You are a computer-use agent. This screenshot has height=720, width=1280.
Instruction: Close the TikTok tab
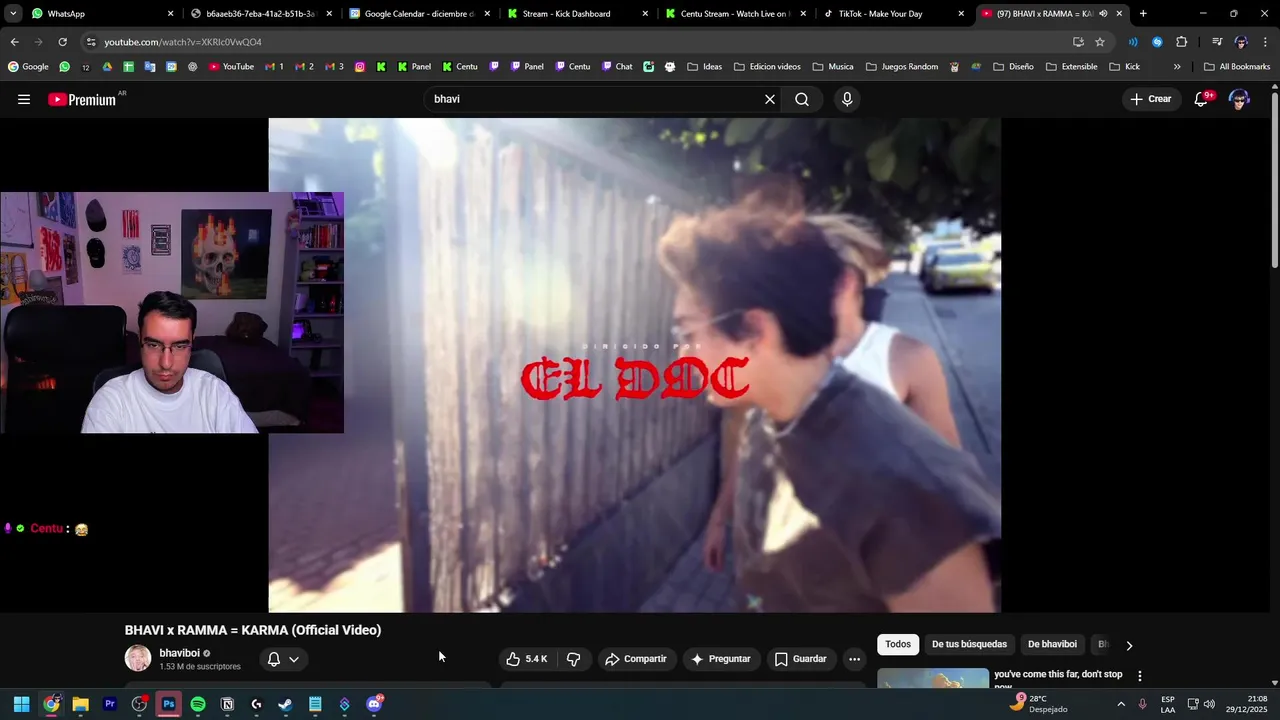click(961, 14)
